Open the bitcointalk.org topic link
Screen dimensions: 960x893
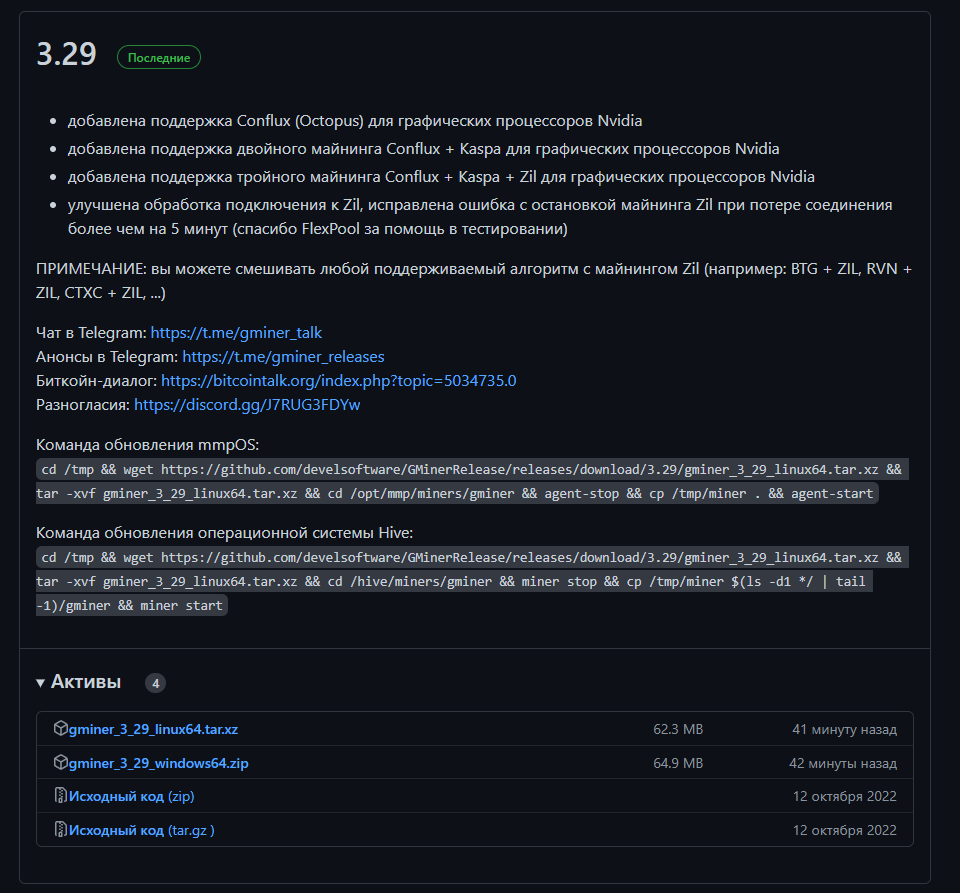pyautogui.click(x=339, y=381)
